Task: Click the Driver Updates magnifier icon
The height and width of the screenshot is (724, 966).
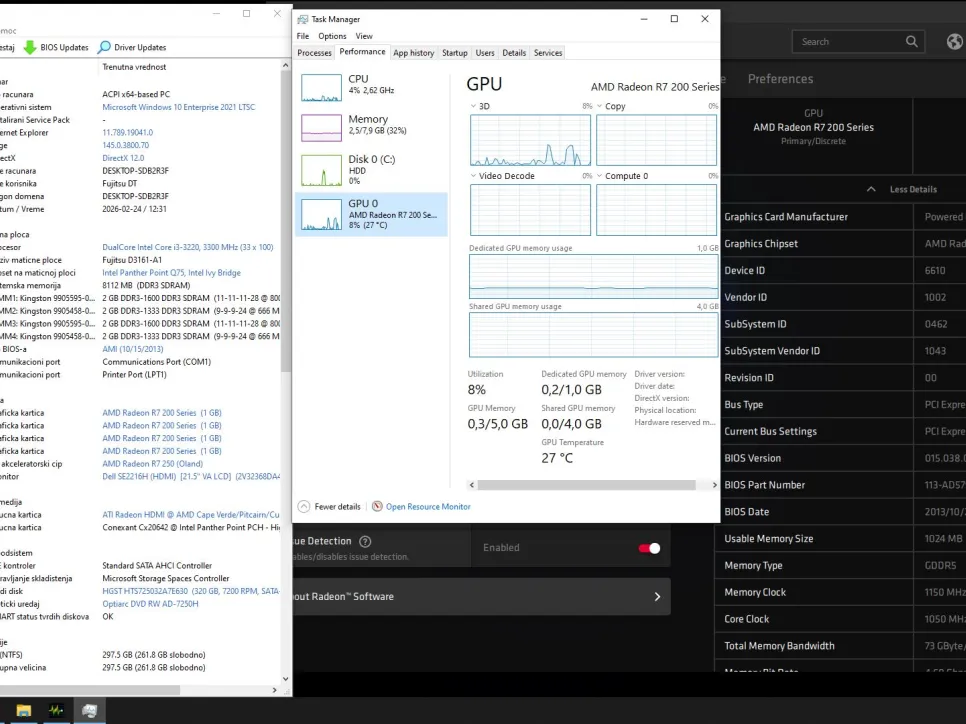Action: (105, 47)
